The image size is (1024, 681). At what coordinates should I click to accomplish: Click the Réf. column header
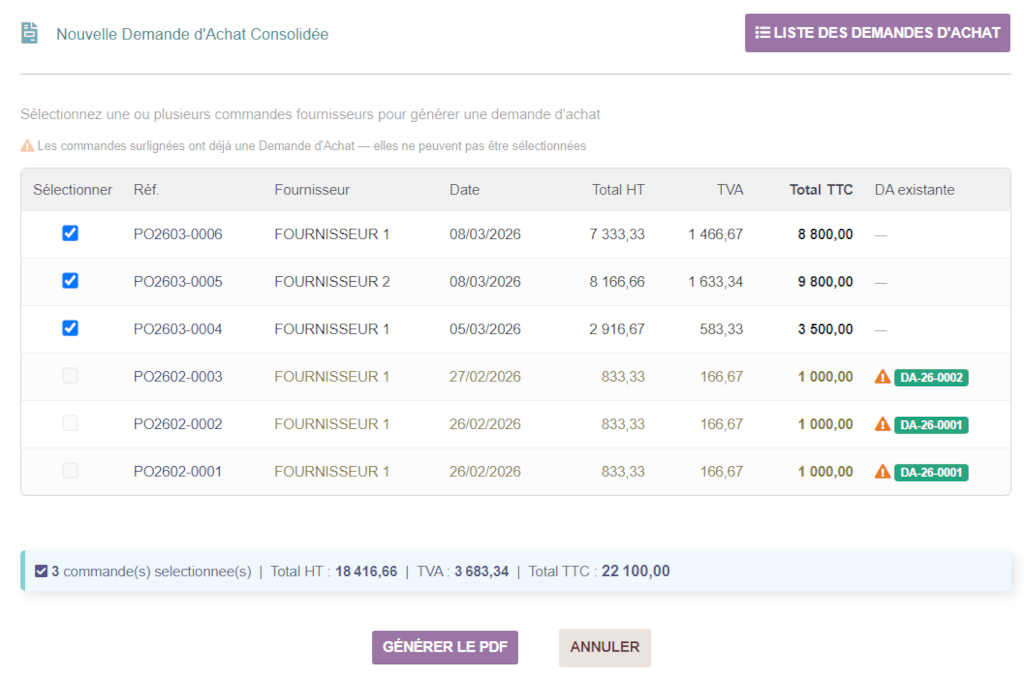click(146, 190)
